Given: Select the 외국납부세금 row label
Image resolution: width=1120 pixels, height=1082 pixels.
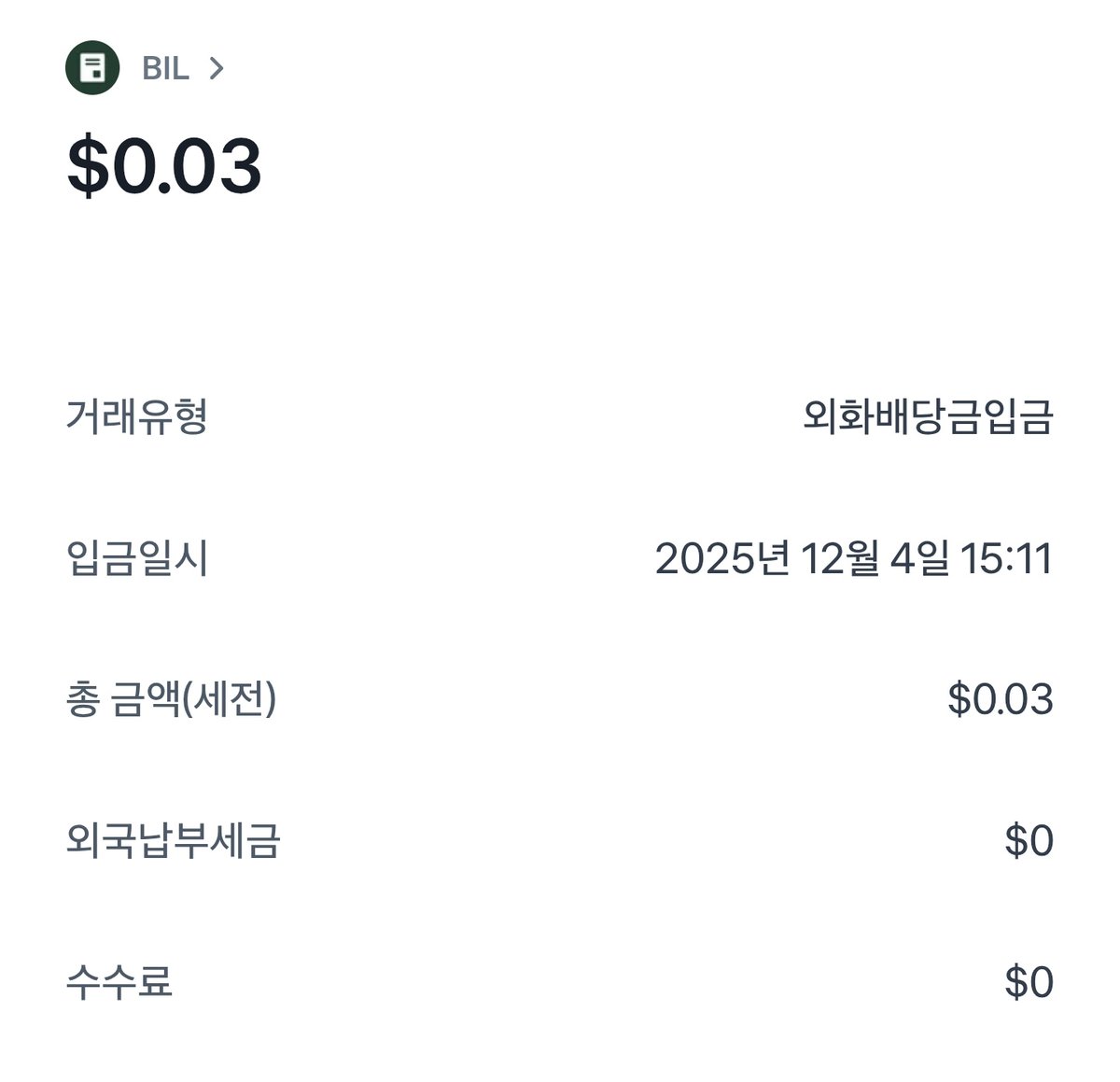Looking at the screenshot, I should click(173, 840).
